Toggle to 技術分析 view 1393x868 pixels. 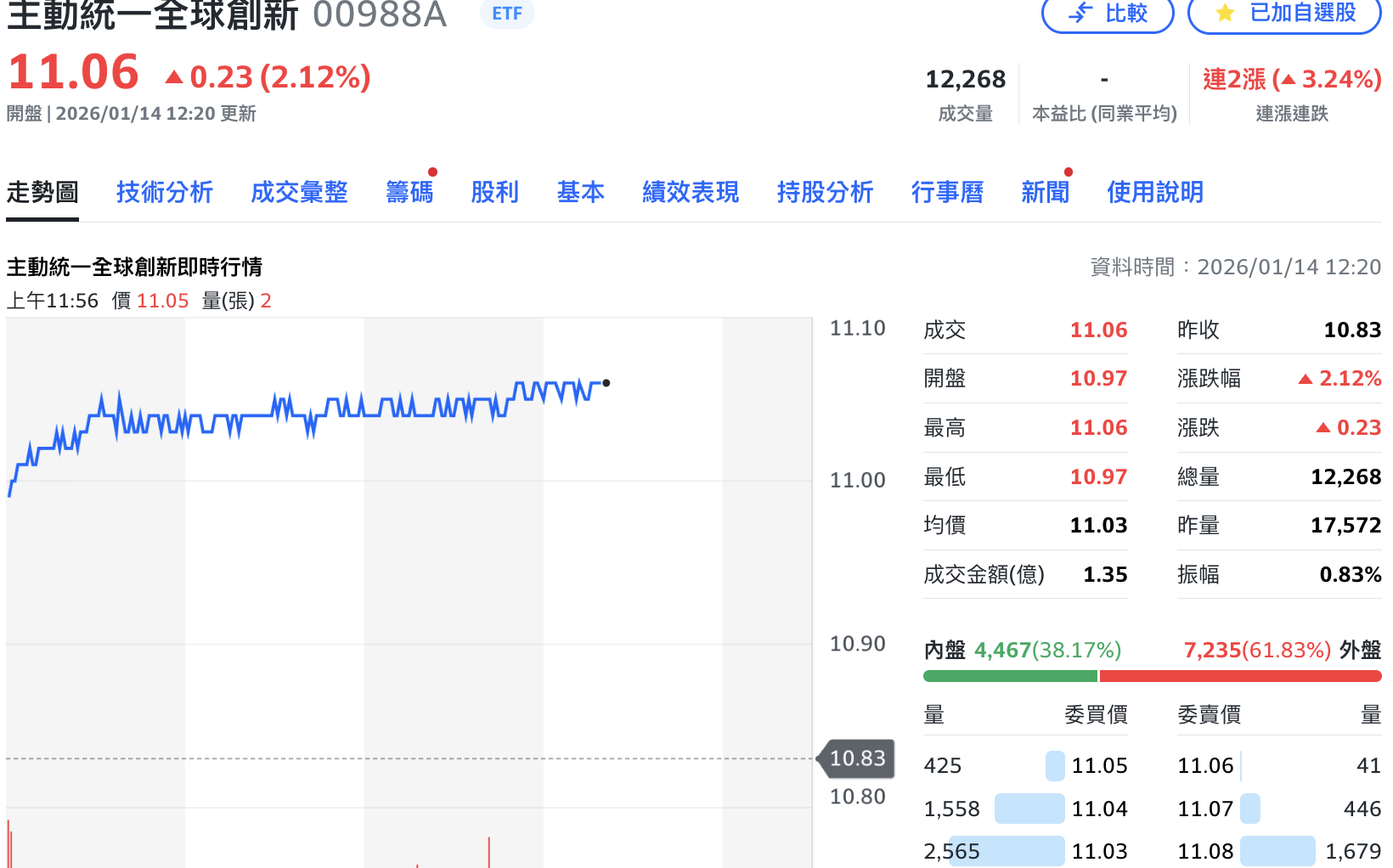(165, 192)
